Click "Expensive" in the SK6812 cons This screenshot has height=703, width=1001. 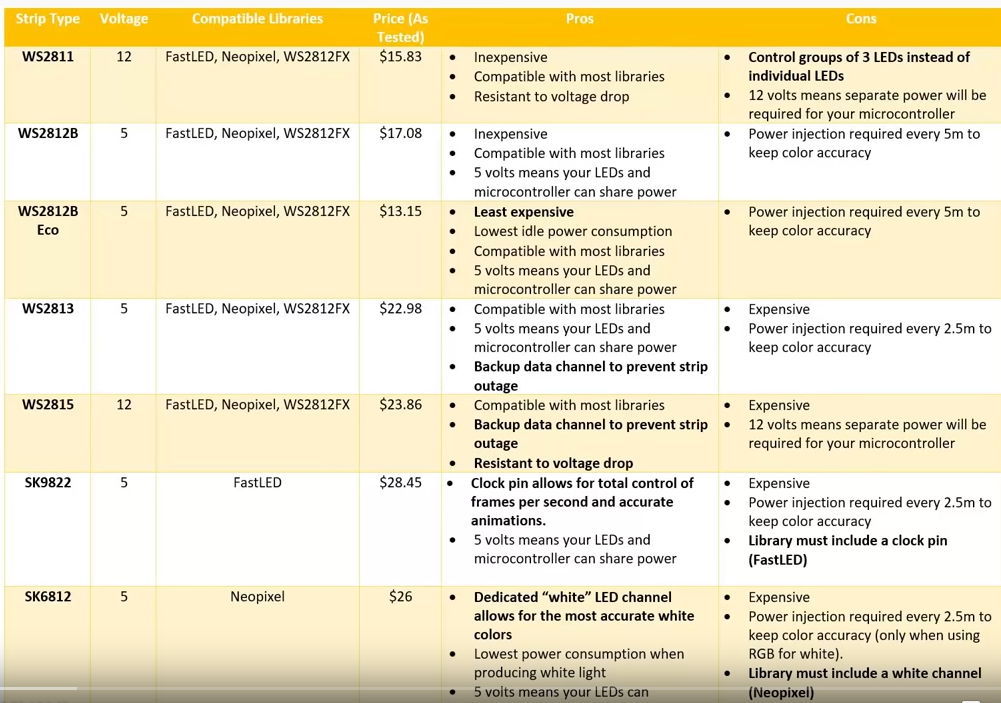pos(779,597)
